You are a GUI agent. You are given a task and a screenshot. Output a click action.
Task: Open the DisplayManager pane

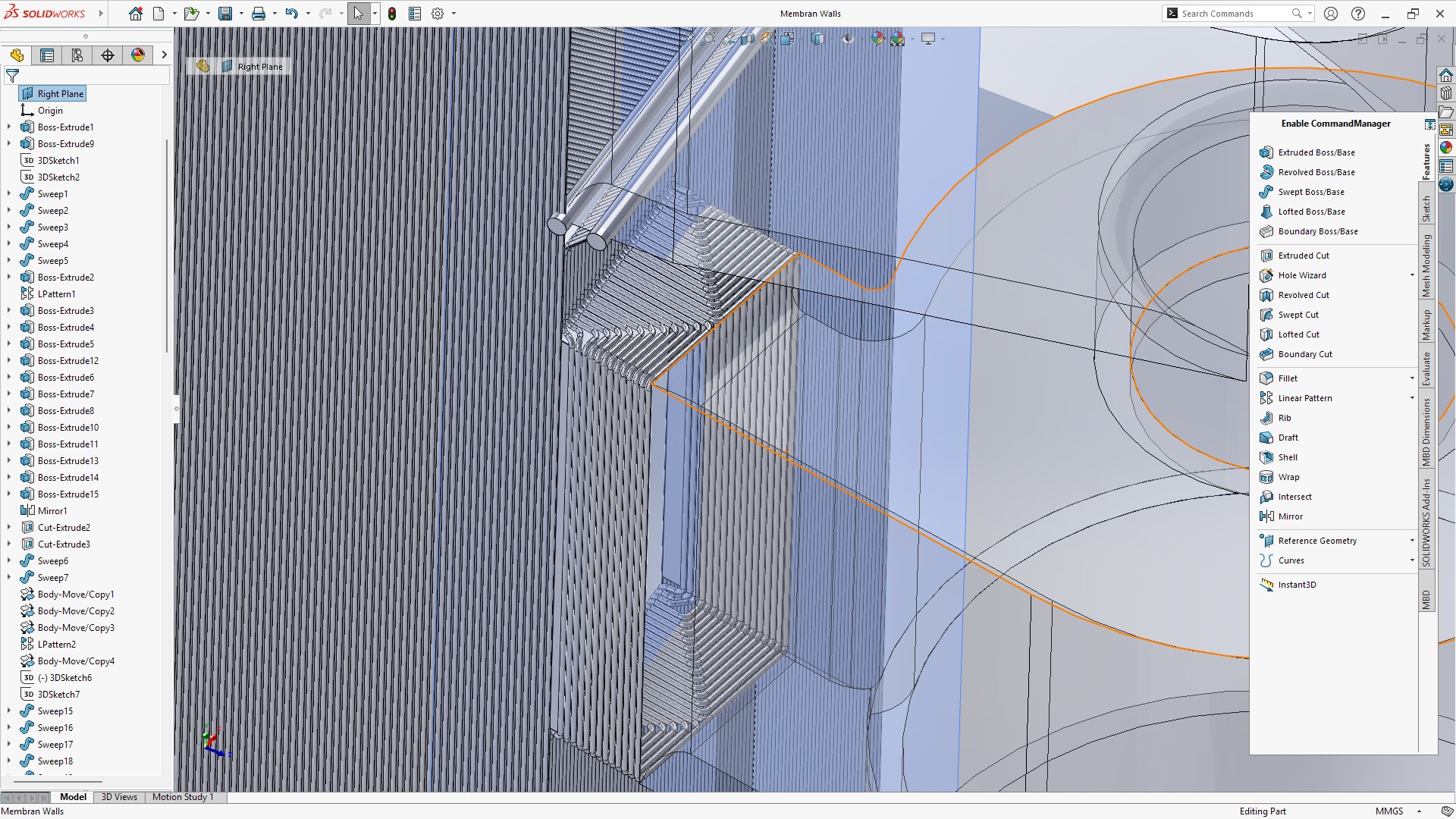137,55
